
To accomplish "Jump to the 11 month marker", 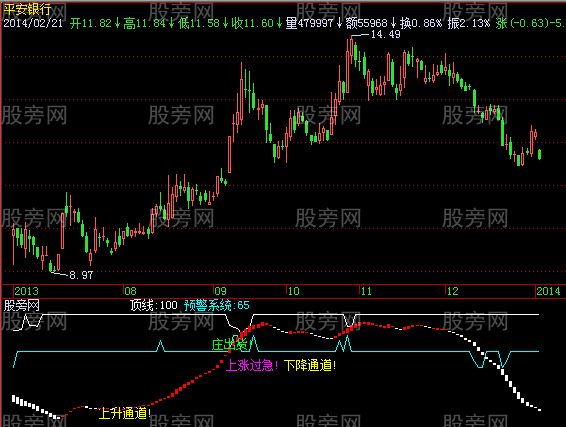I will [x=366, y=291].
